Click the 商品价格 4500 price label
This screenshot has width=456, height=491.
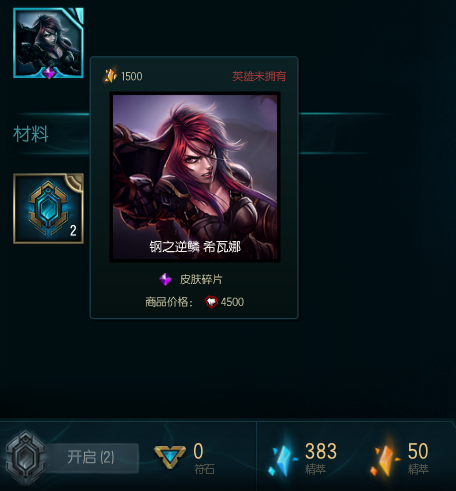pos(195,302)
